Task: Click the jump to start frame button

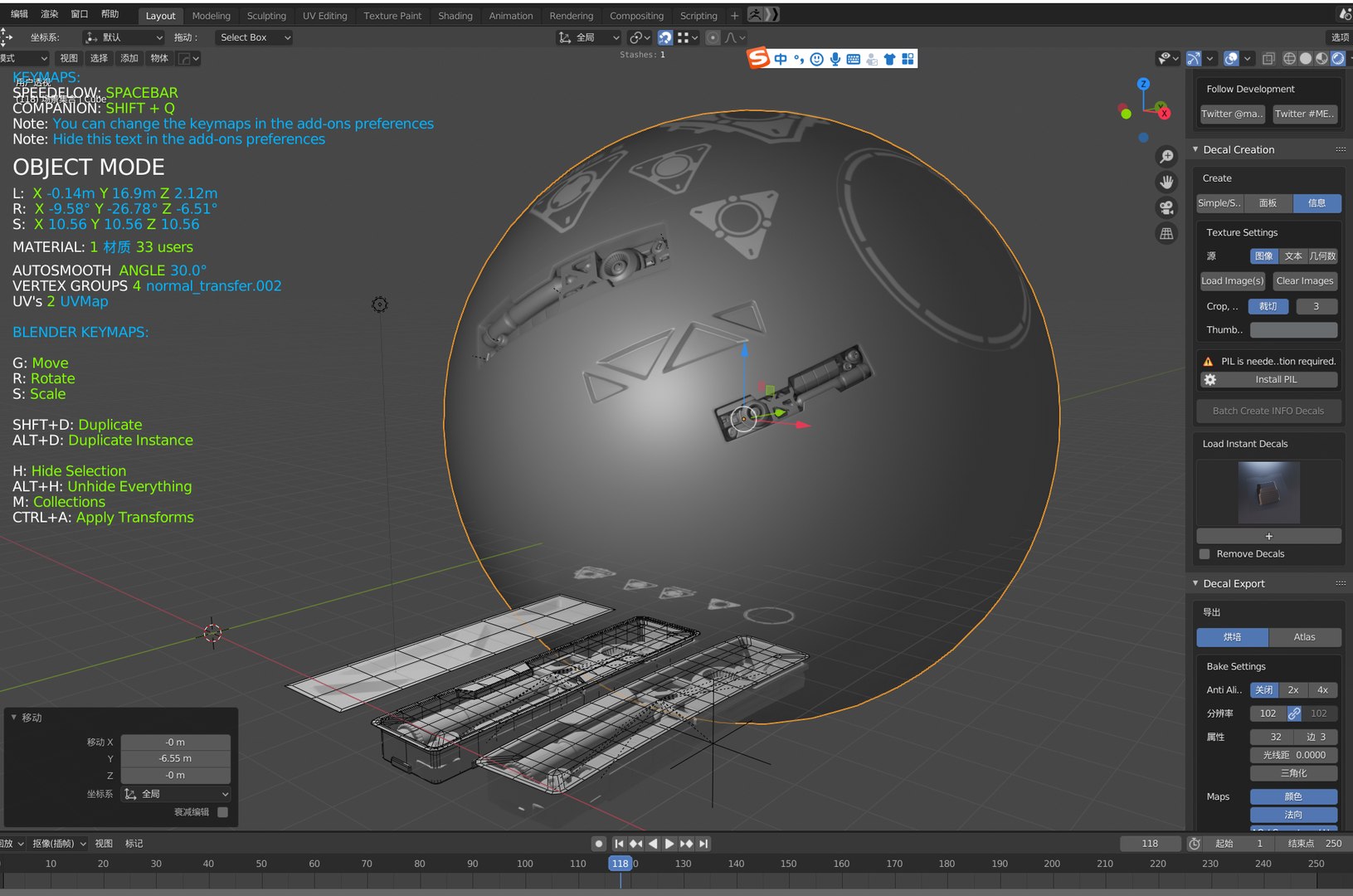Action: 619,844
